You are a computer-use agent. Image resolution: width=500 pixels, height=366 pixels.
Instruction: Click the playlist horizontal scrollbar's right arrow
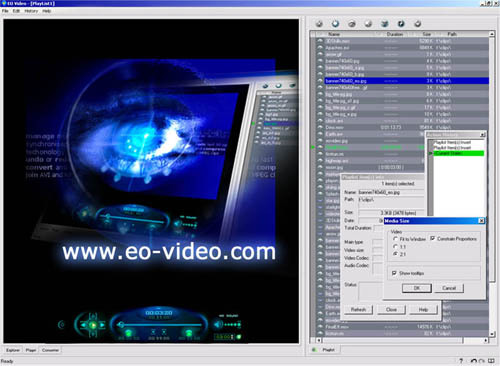tap(486, 340)
